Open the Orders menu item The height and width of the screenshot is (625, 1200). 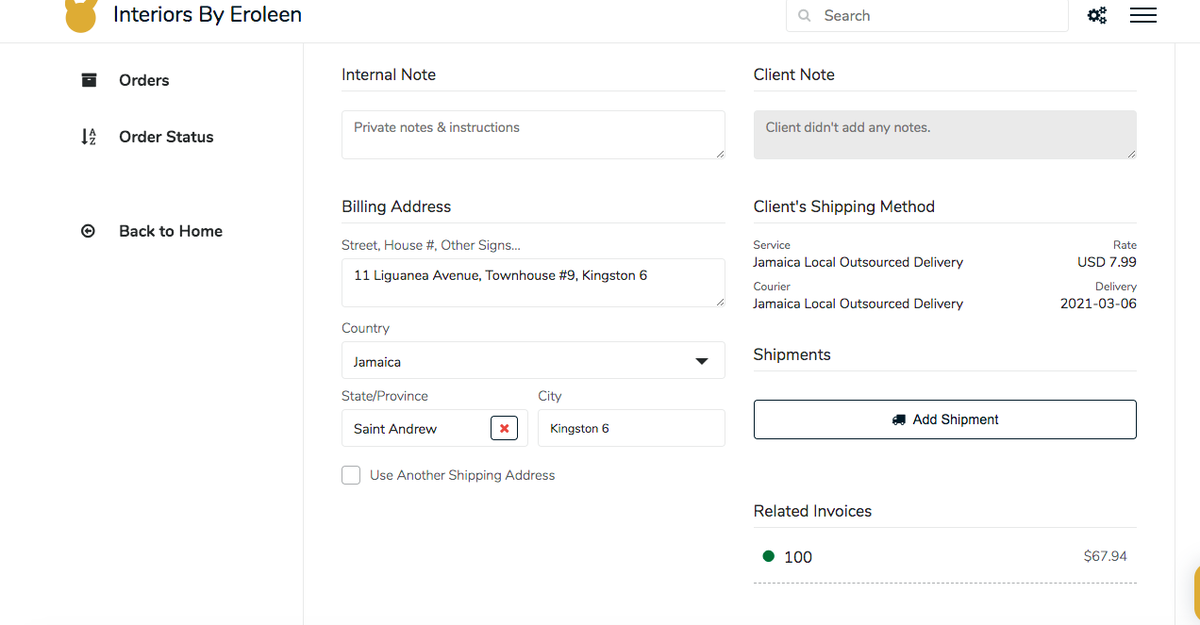(144, 80)
